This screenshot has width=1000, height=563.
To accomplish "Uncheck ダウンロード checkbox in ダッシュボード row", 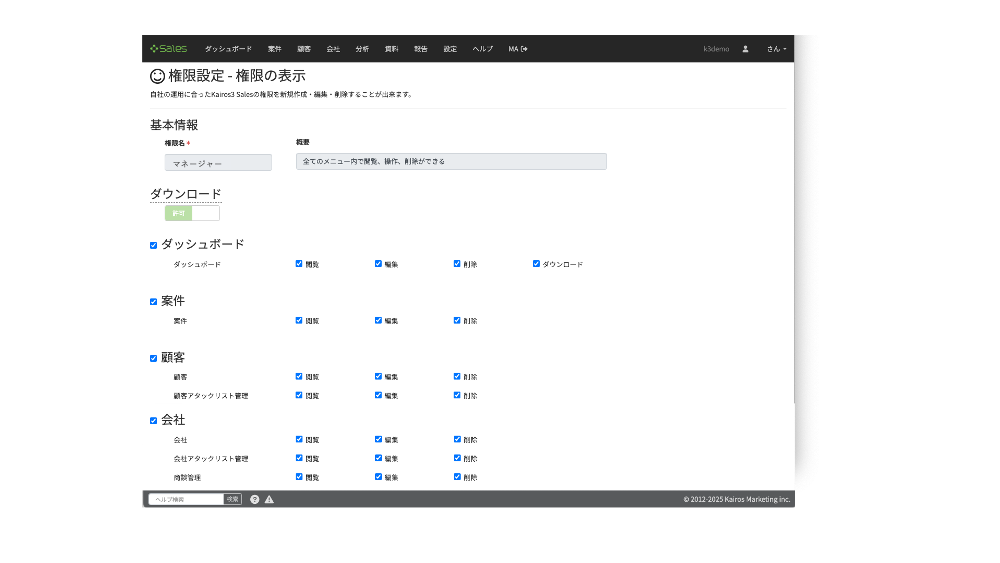I will pos(536,264).
